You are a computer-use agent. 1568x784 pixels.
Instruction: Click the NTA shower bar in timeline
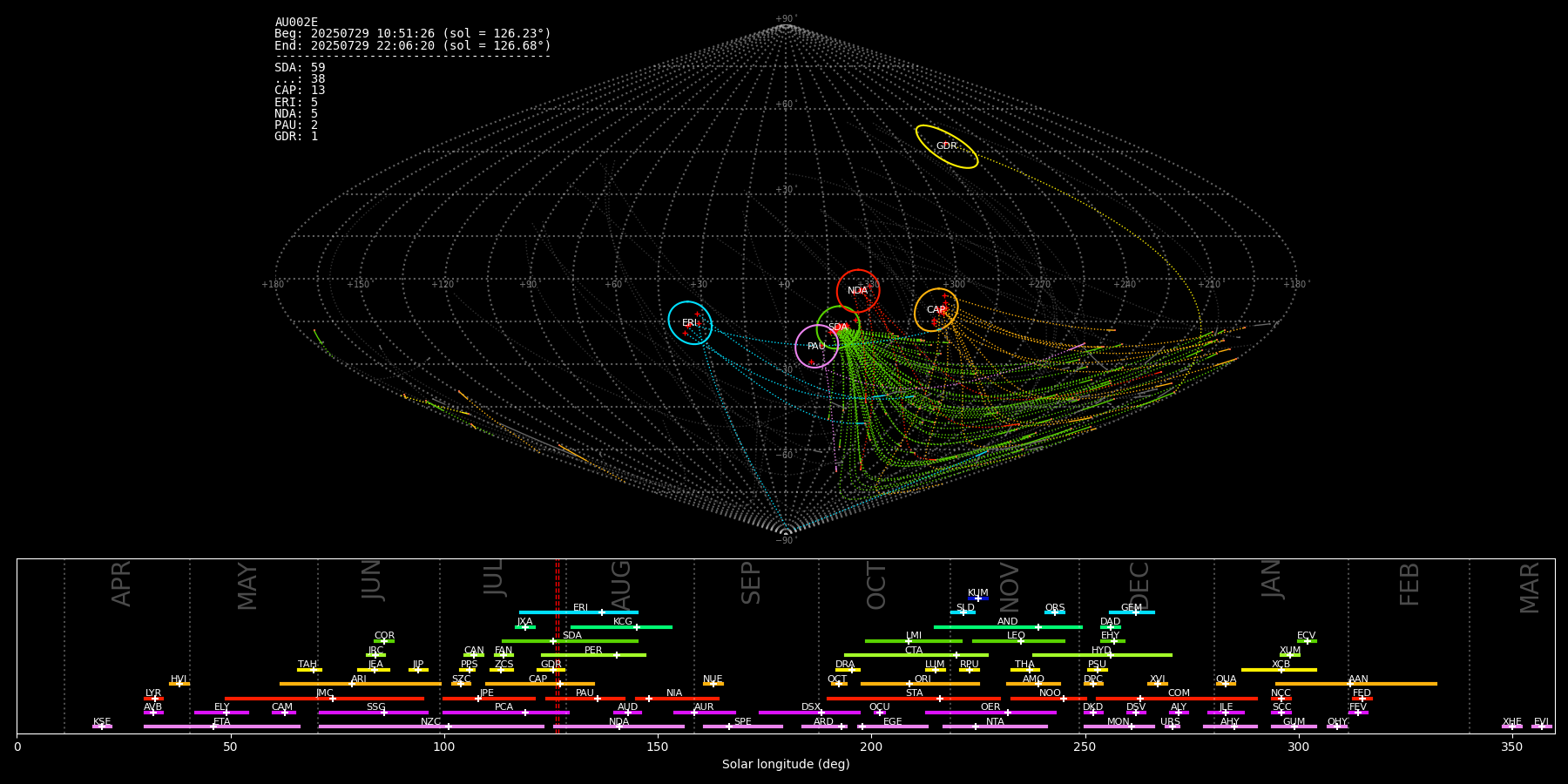pos(995,727)
